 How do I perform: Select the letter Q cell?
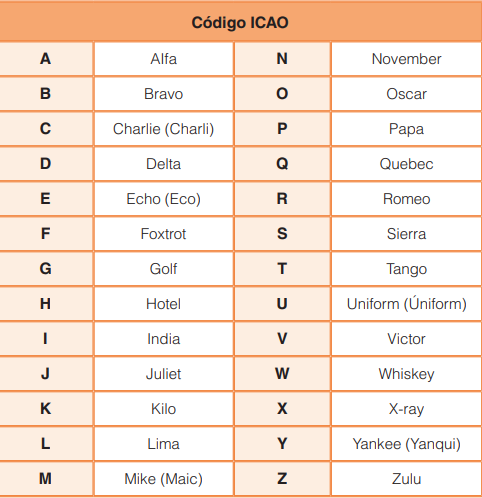pos(283,164)
